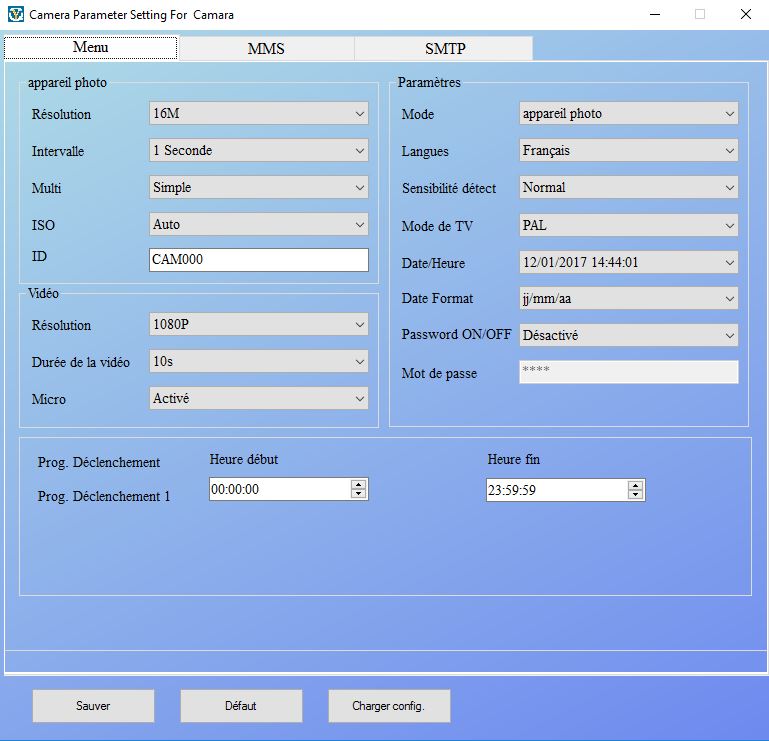This screenshot has height=741, width=769.
Task: Click the Mot de passe field
Action: [628, 372]
